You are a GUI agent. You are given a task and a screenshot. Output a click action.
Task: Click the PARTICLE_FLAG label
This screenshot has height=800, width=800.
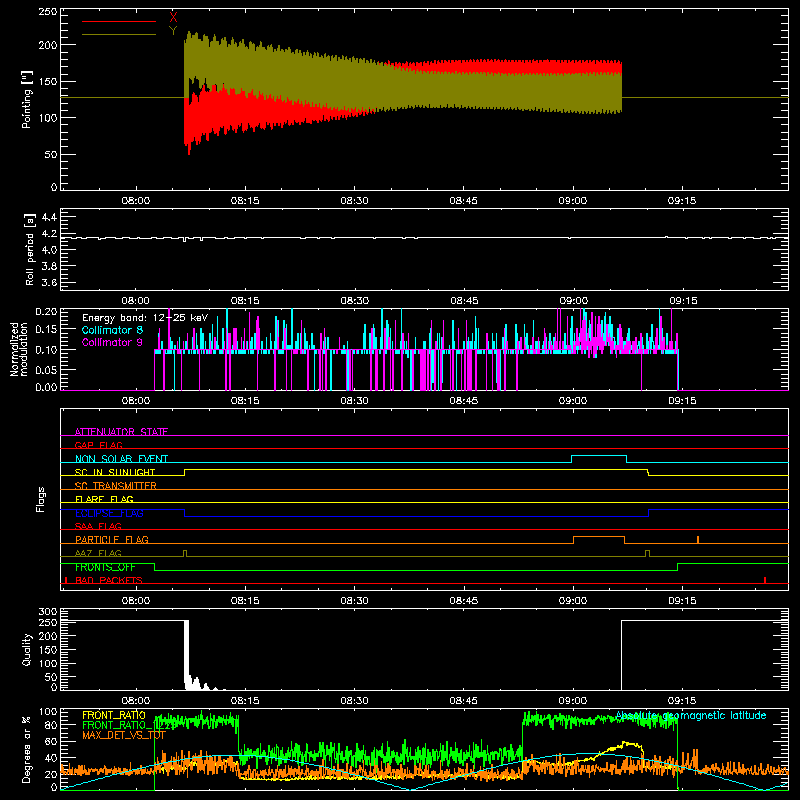pyautogui.click(x=112, y=540)
